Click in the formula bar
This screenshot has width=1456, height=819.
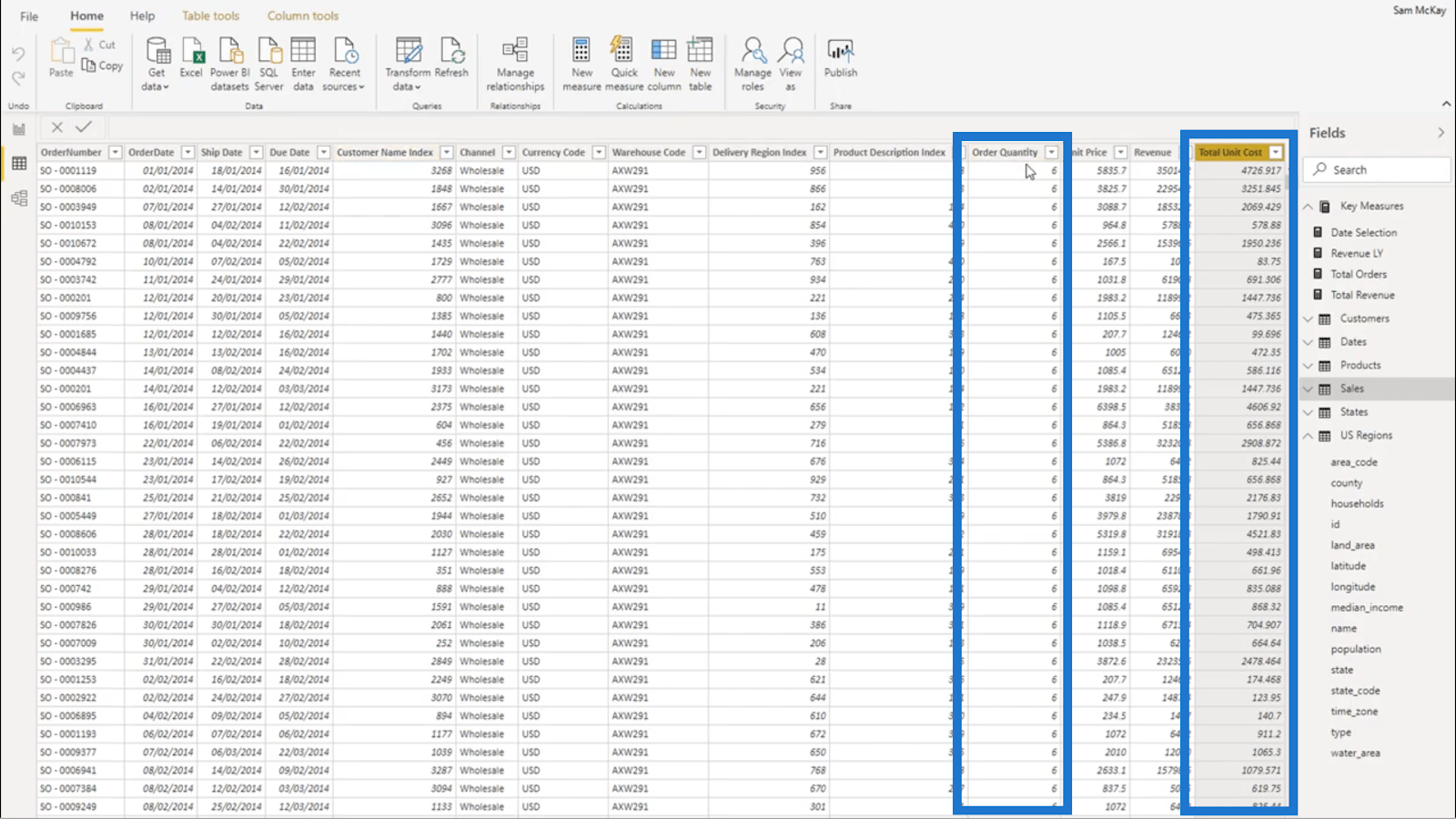click(x=701, y=127)
